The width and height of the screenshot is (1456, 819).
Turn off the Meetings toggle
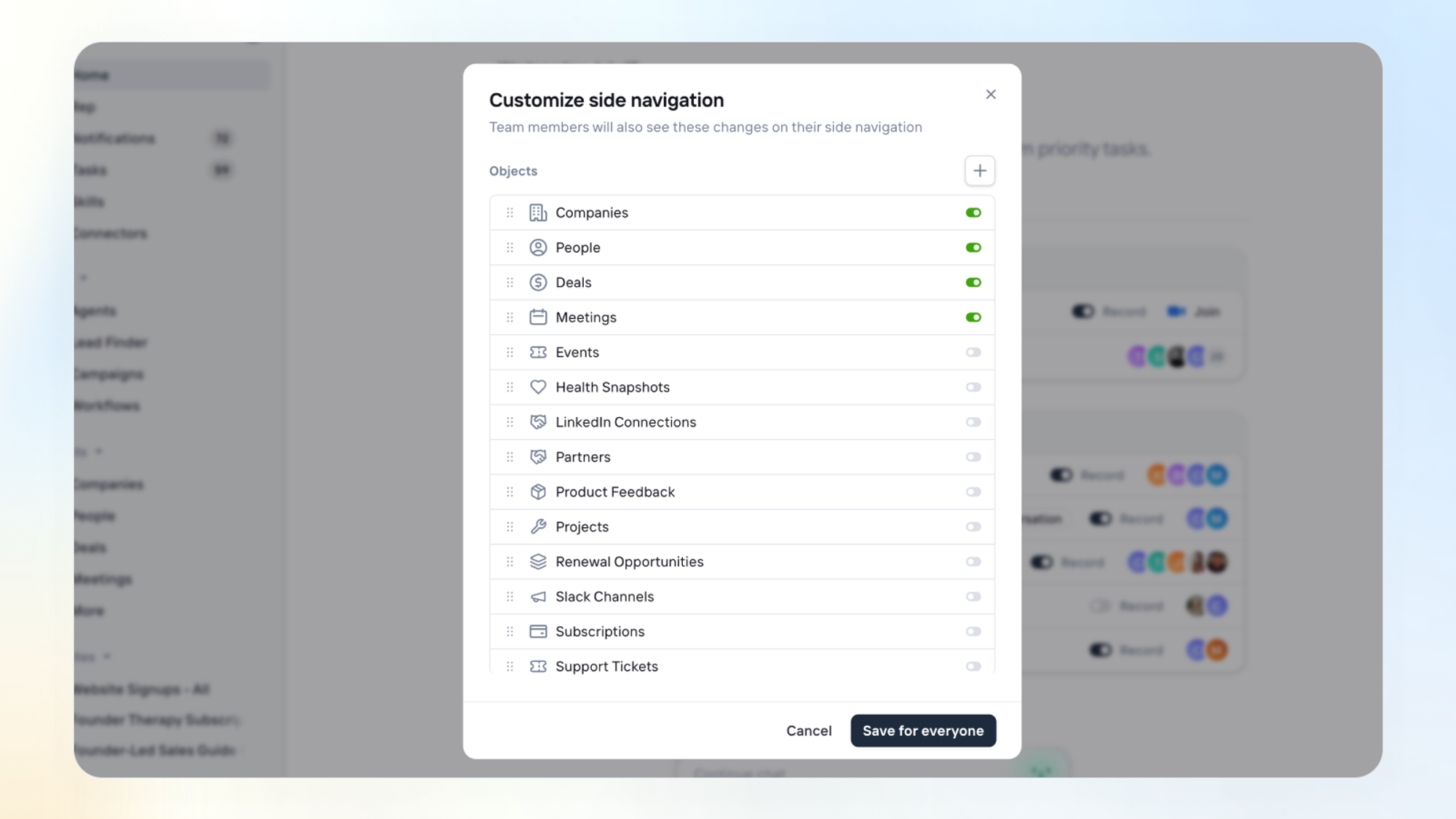[973, 317]
